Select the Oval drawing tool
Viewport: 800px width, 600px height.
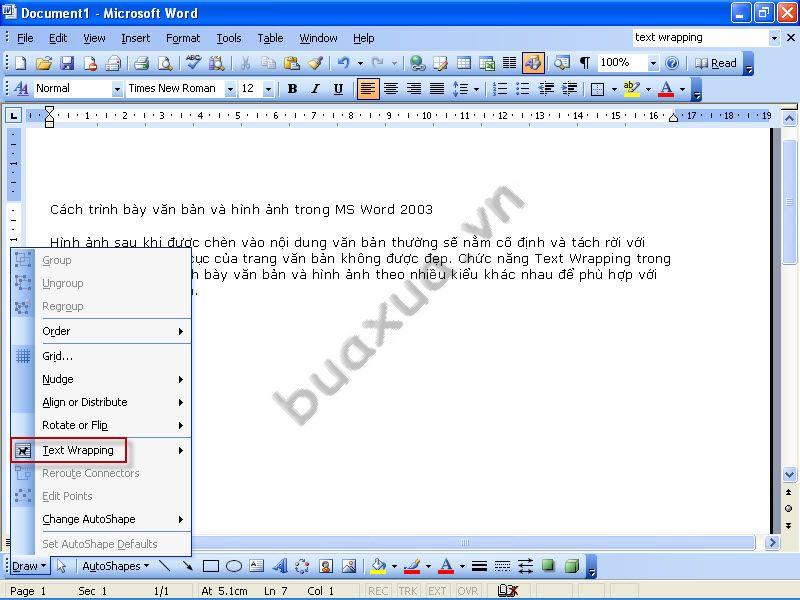(234, 566)
